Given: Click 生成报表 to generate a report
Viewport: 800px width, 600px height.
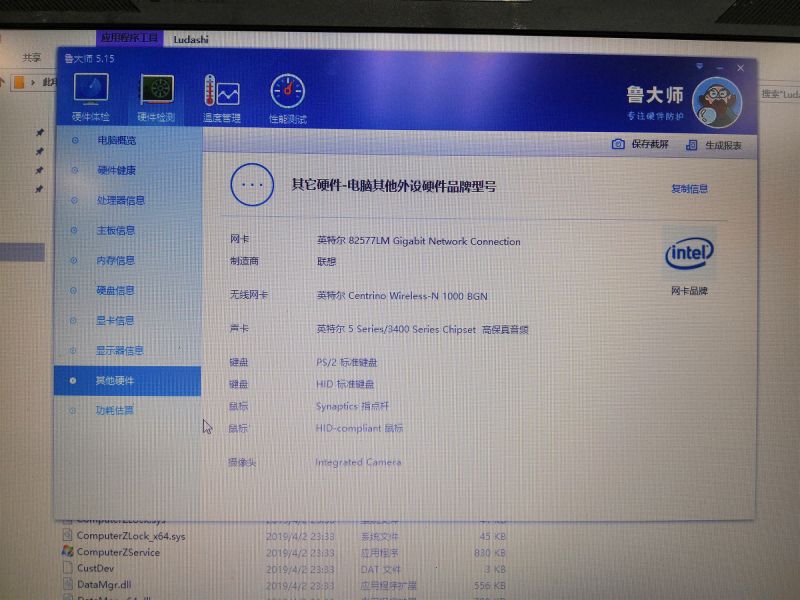Looking at the screenshot, I should (714, 145).
